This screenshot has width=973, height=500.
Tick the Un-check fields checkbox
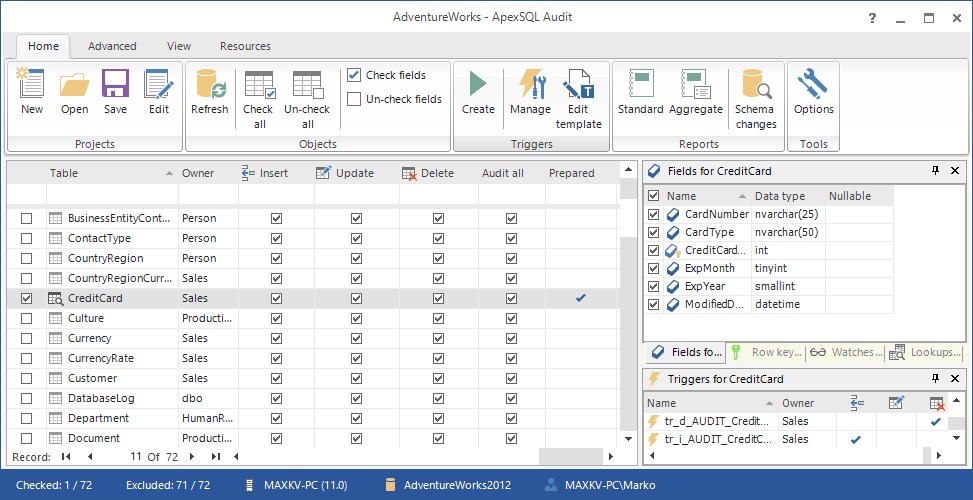(354, 99)
